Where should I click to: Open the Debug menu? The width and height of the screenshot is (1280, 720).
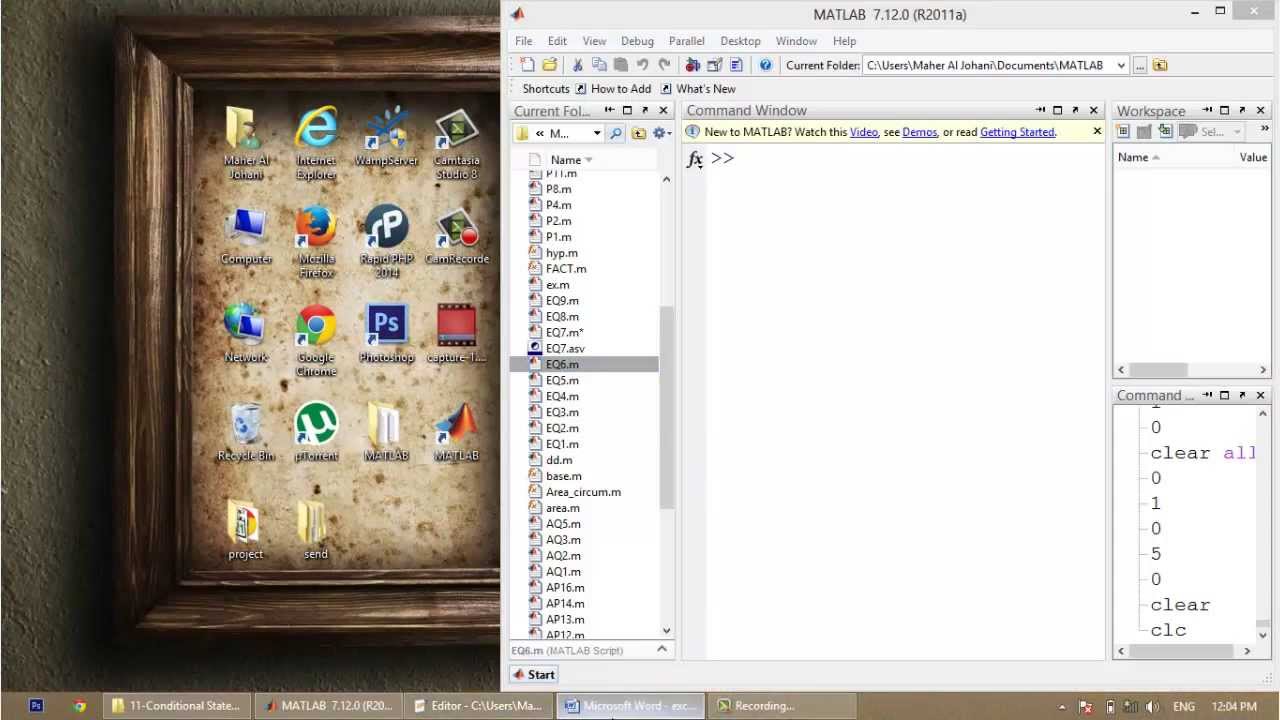(637, 41)
